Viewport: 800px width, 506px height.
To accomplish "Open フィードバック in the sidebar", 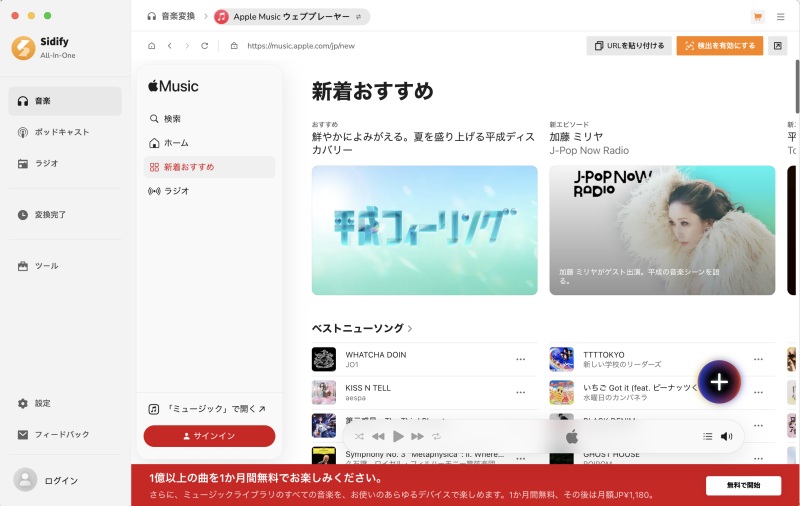I will point(65,435).
